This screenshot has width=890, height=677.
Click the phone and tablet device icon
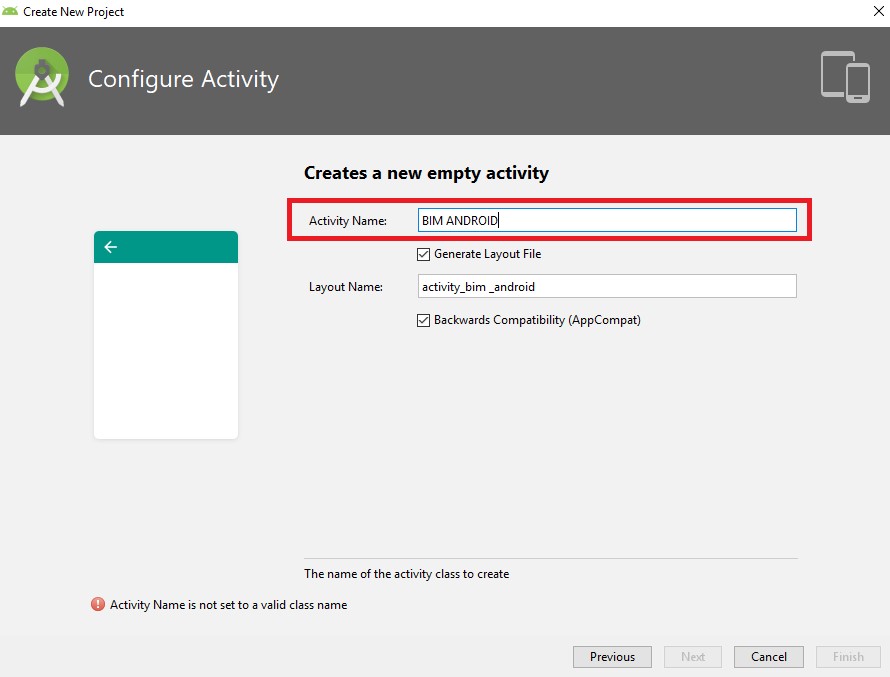845,77
